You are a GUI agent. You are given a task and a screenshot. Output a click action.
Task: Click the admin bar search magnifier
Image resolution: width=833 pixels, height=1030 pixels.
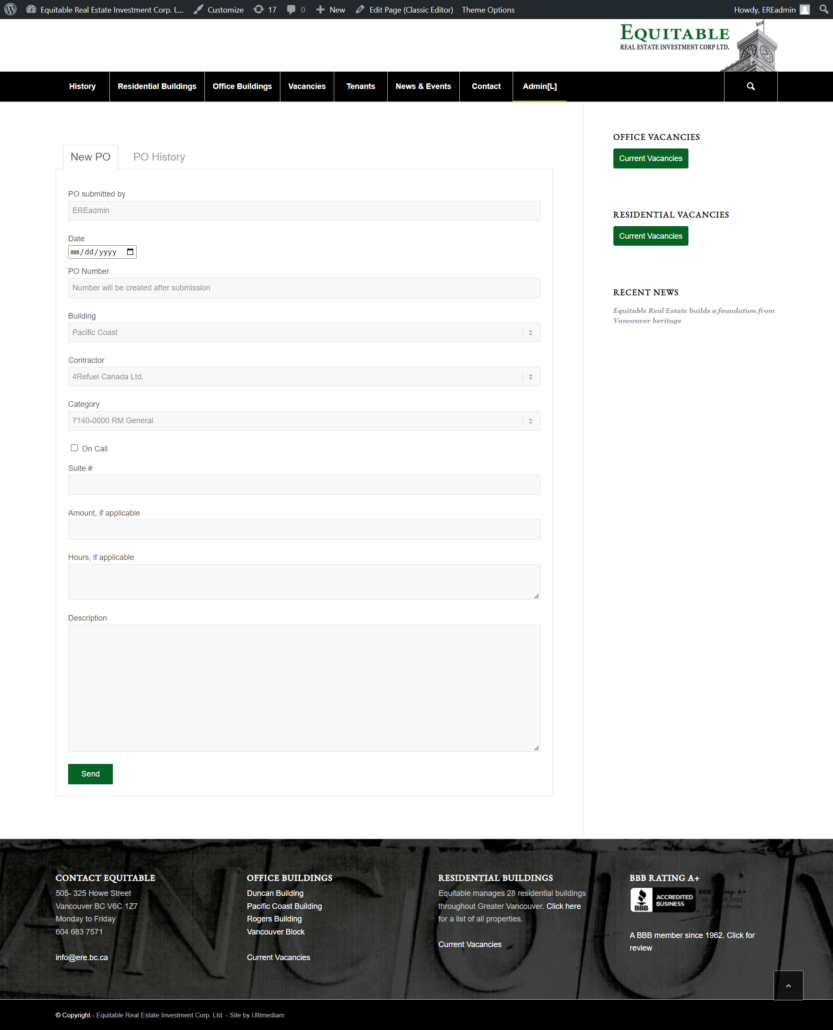tap(821, 9)
